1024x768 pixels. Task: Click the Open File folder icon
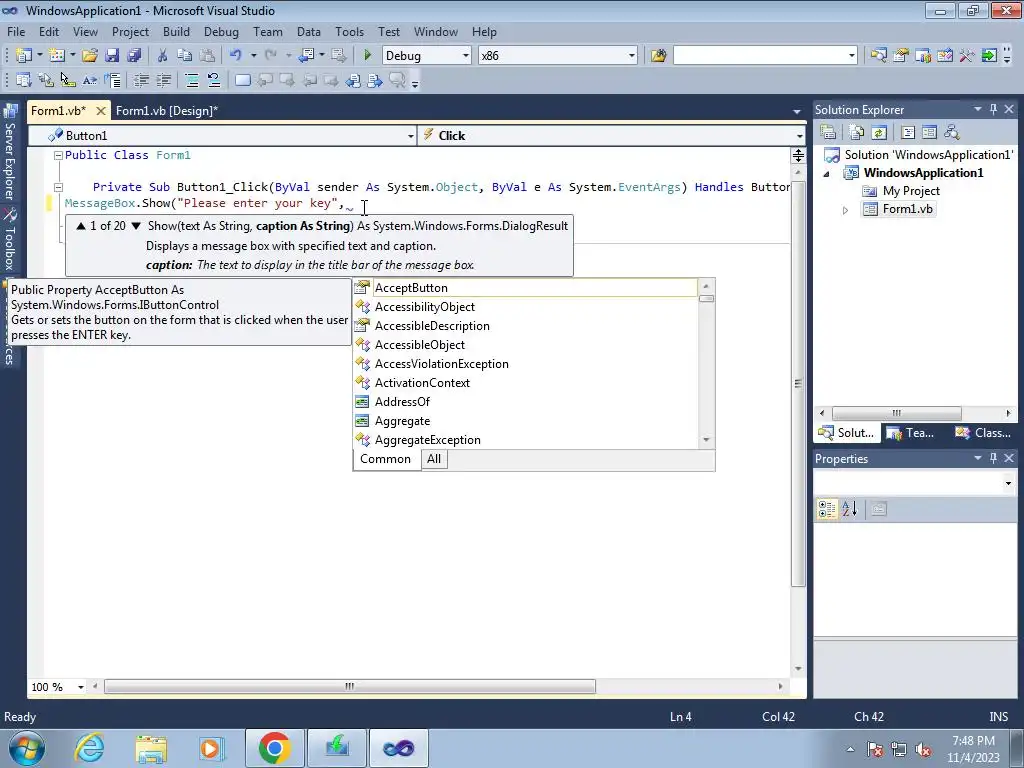[x=90, y=56]
